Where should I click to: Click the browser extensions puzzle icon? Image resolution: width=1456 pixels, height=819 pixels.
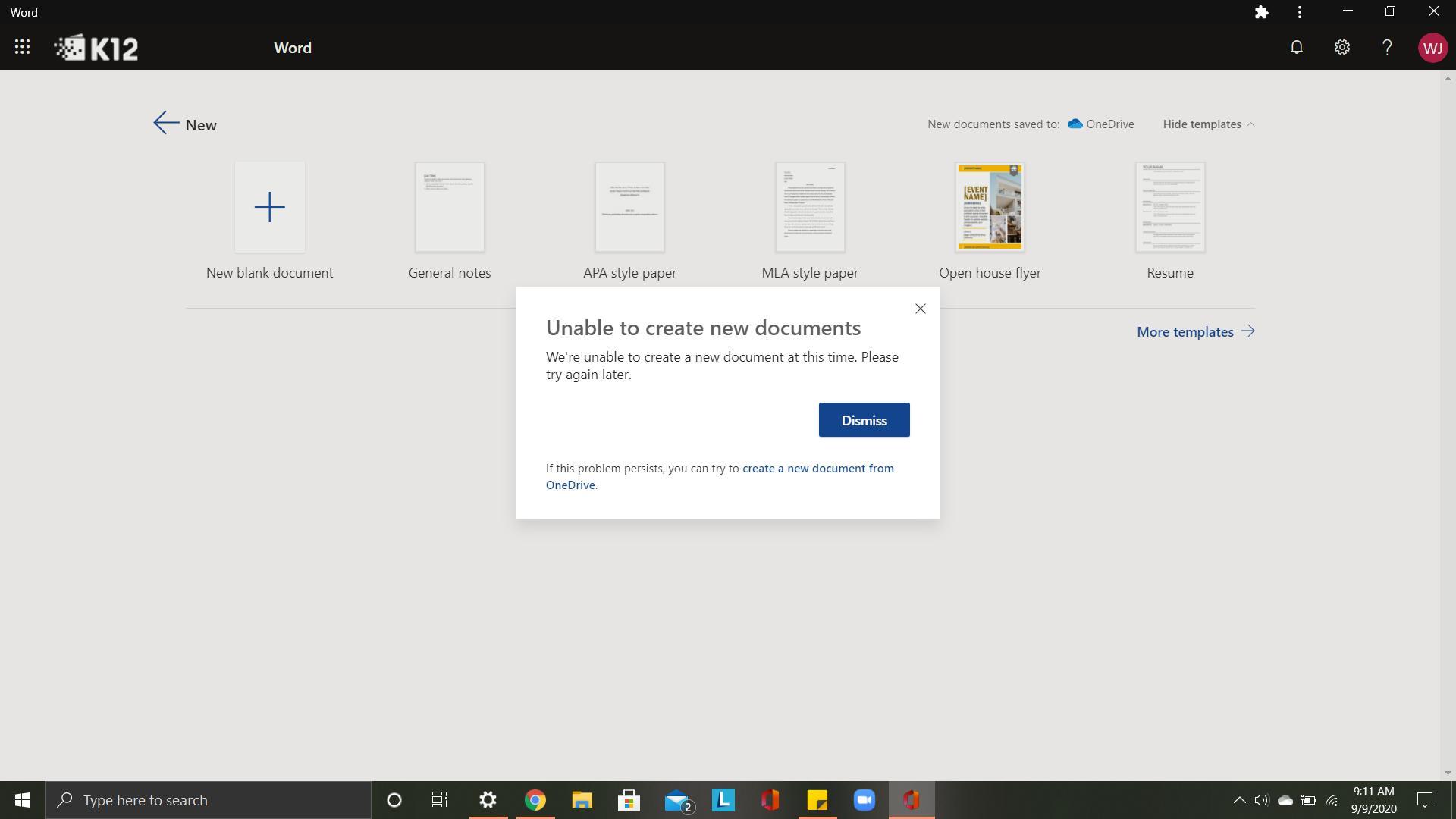(1261, 12)
